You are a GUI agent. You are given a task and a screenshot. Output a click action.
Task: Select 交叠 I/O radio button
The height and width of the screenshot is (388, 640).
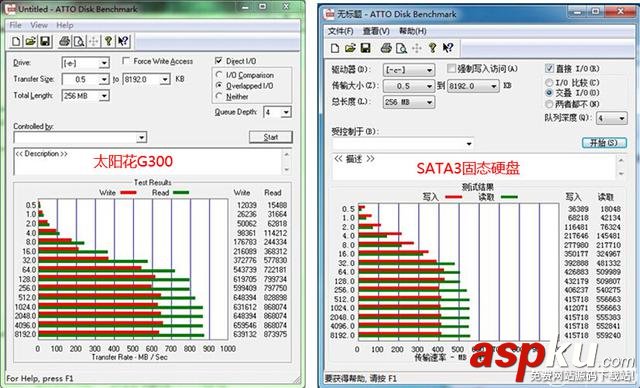click(x=549, y=93)
